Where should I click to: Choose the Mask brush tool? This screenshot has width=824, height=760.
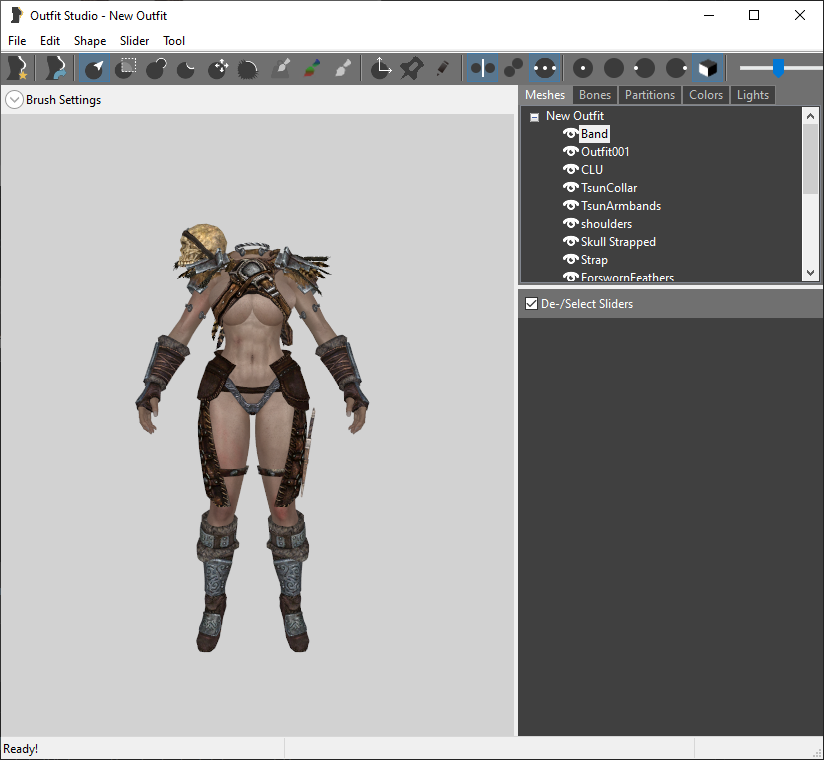(126, 68)
